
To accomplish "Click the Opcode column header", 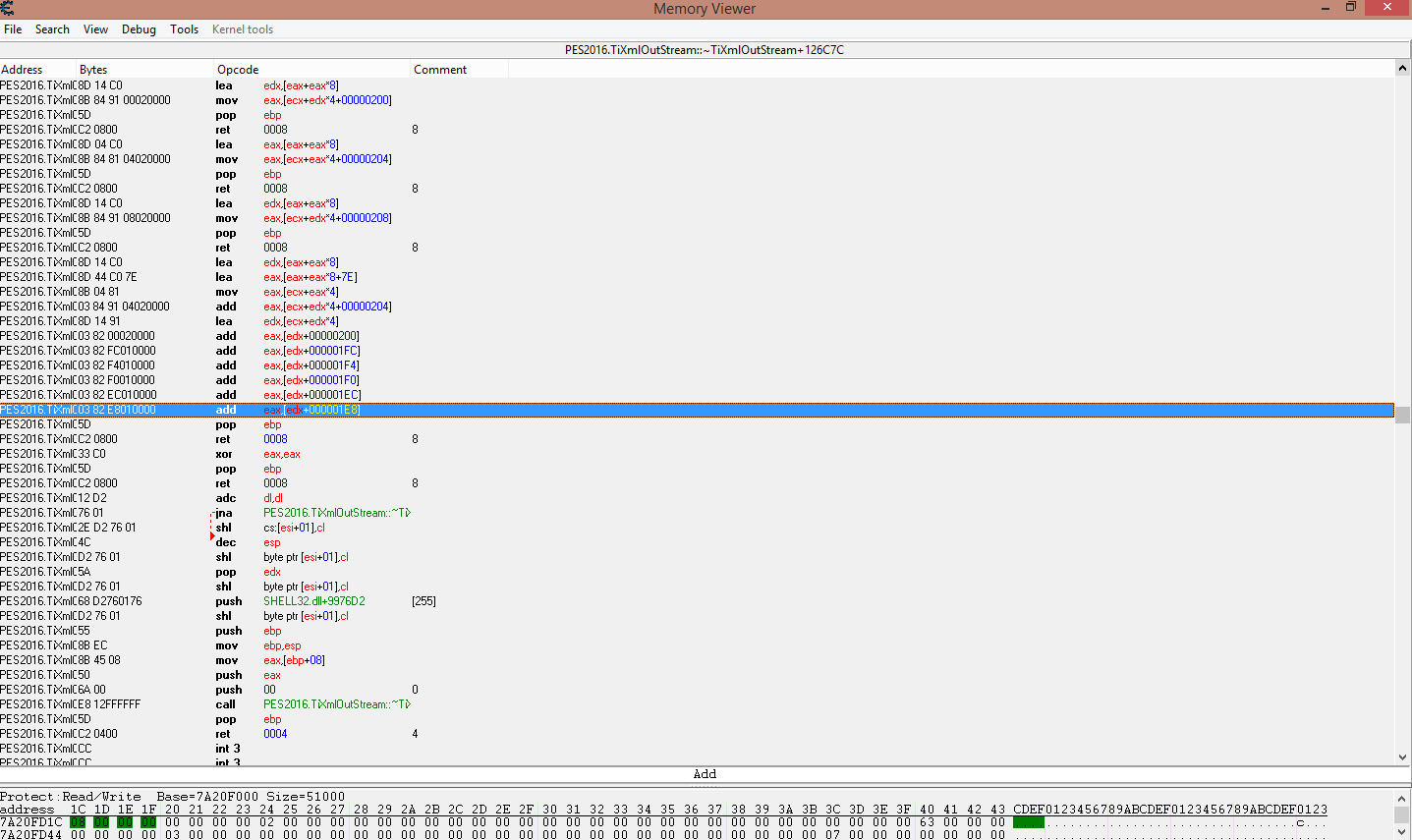I will pyautogui.click(x=238, y=70).
